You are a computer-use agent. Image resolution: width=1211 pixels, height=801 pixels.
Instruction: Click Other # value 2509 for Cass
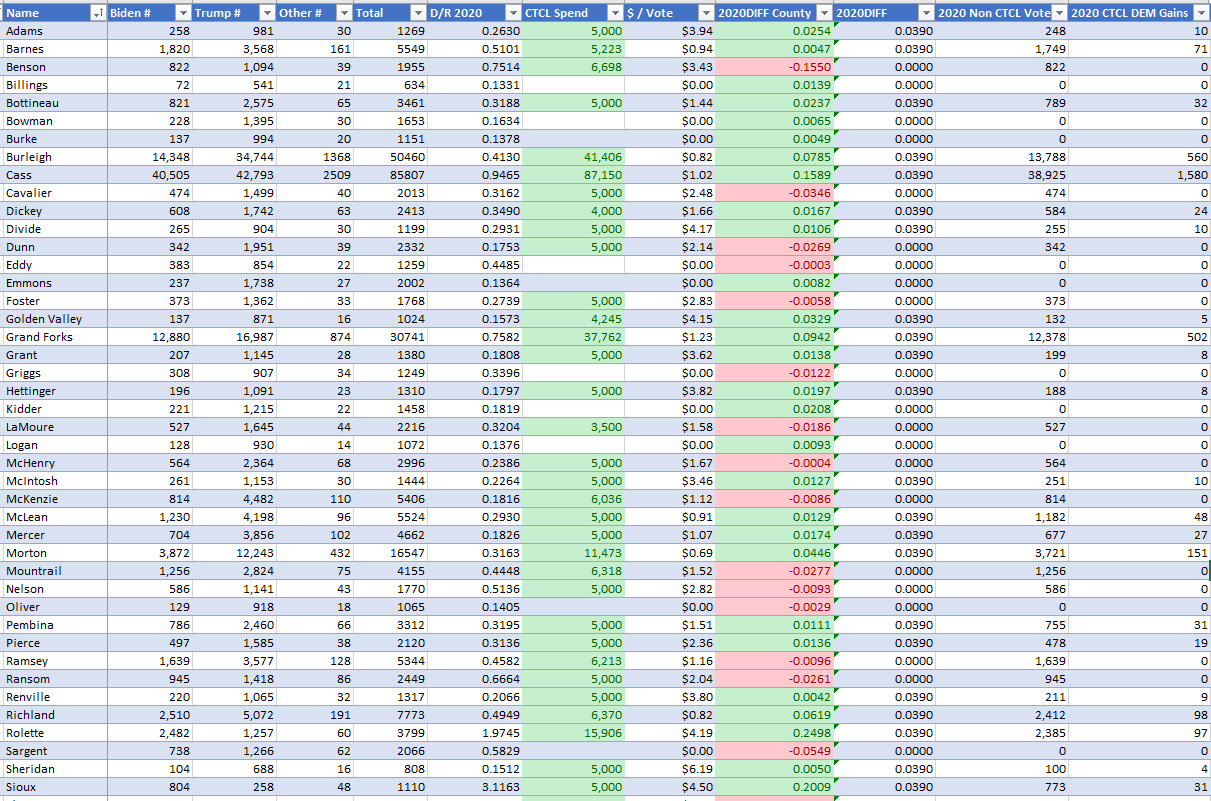tap(316, 175)
